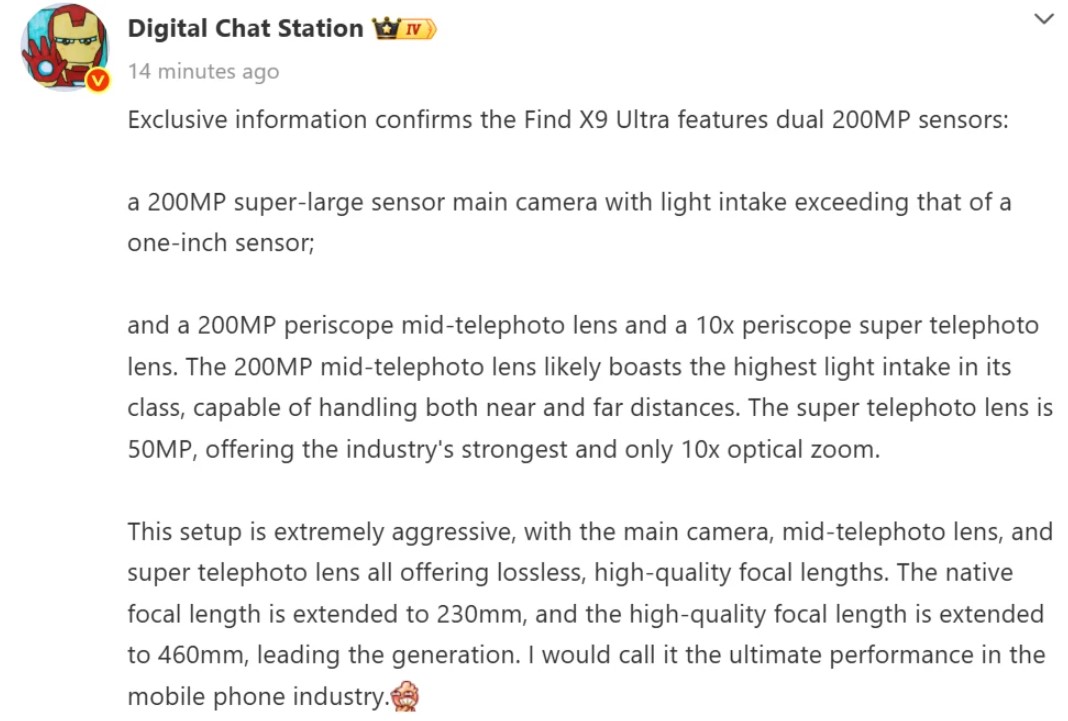Open the Digital Chat Station profile name
The height and width of the screenshot is (721, 1068).
[x=245, y=29]
